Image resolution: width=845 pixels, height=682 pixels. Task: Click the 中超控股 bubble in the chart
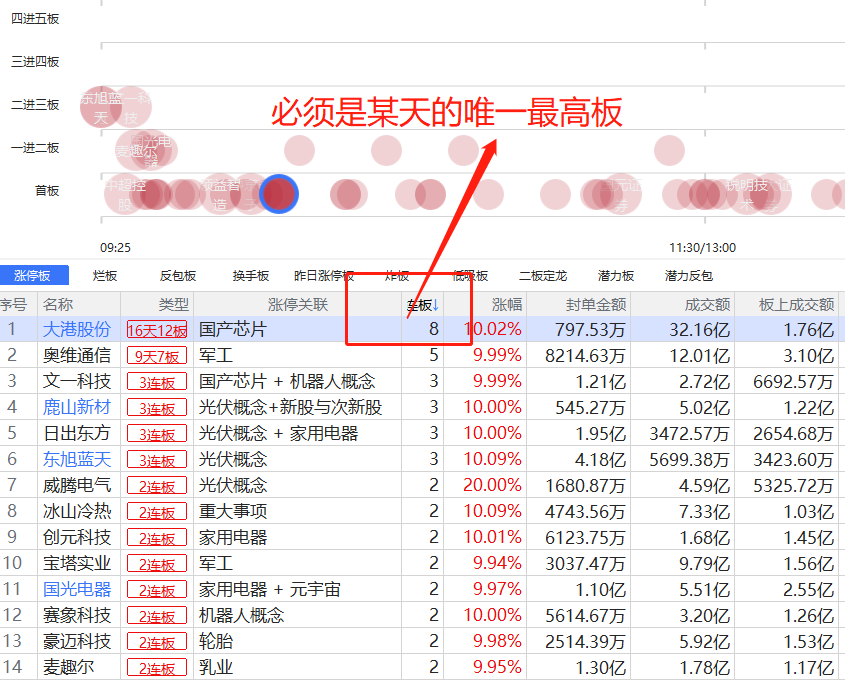[x=125, y=194]
